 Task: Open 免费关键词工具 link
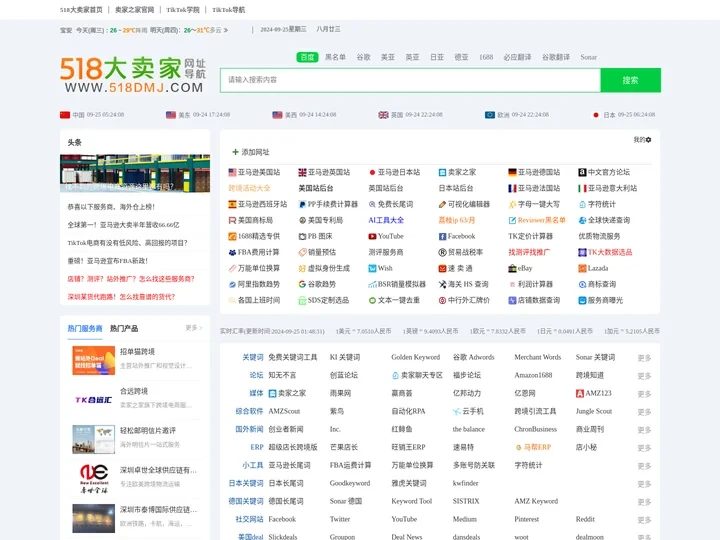(x=293, y=357)
